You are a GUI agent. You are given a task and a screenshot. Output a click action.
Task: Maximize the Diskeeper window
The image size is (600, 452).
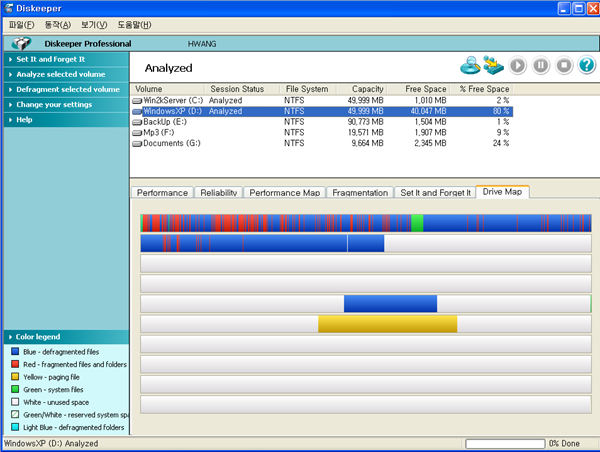click(579, 8)
